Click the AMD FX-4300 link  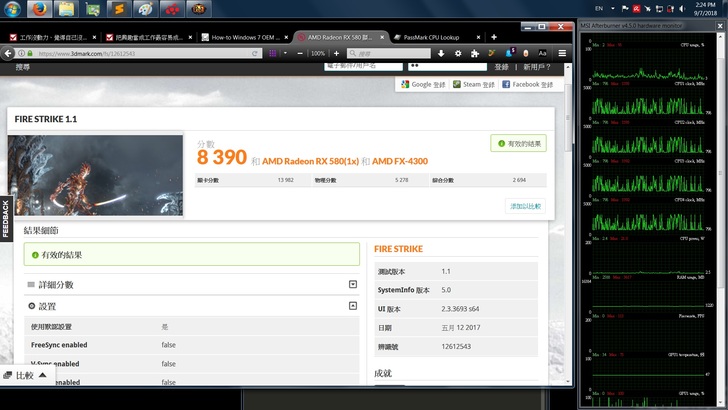400,161
